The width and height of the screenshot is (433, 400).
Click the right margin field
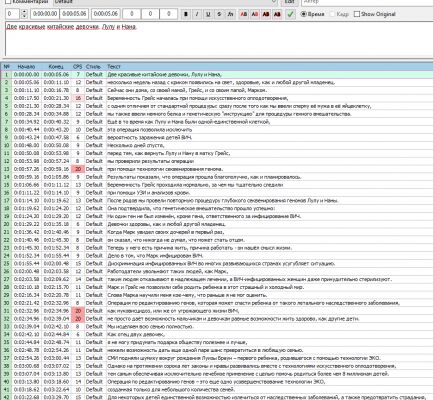[150, 14]
